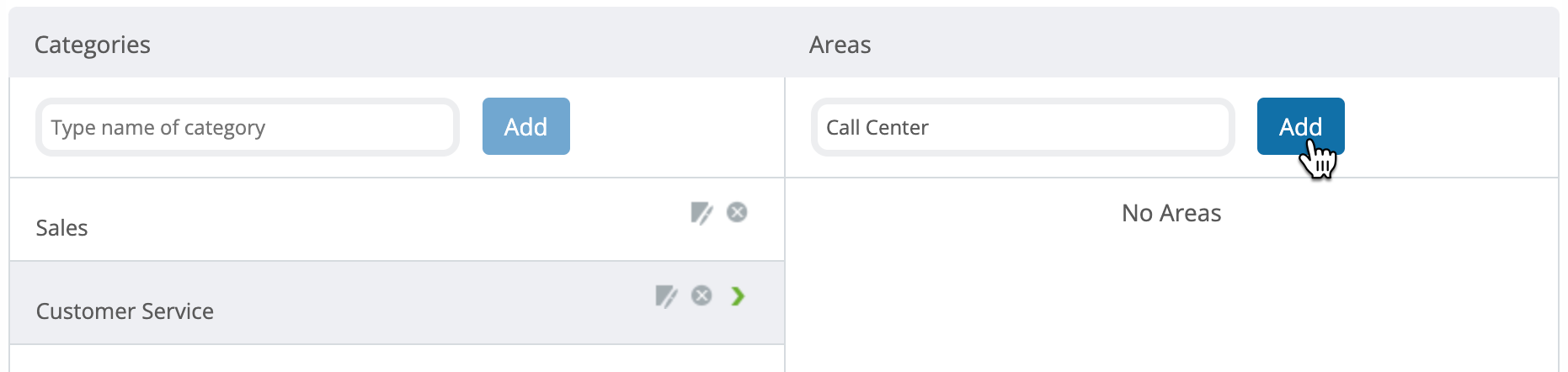This screenshot has width=1568, height=372.
Task: Select the Customer Service row
Action: click(397, 303)
